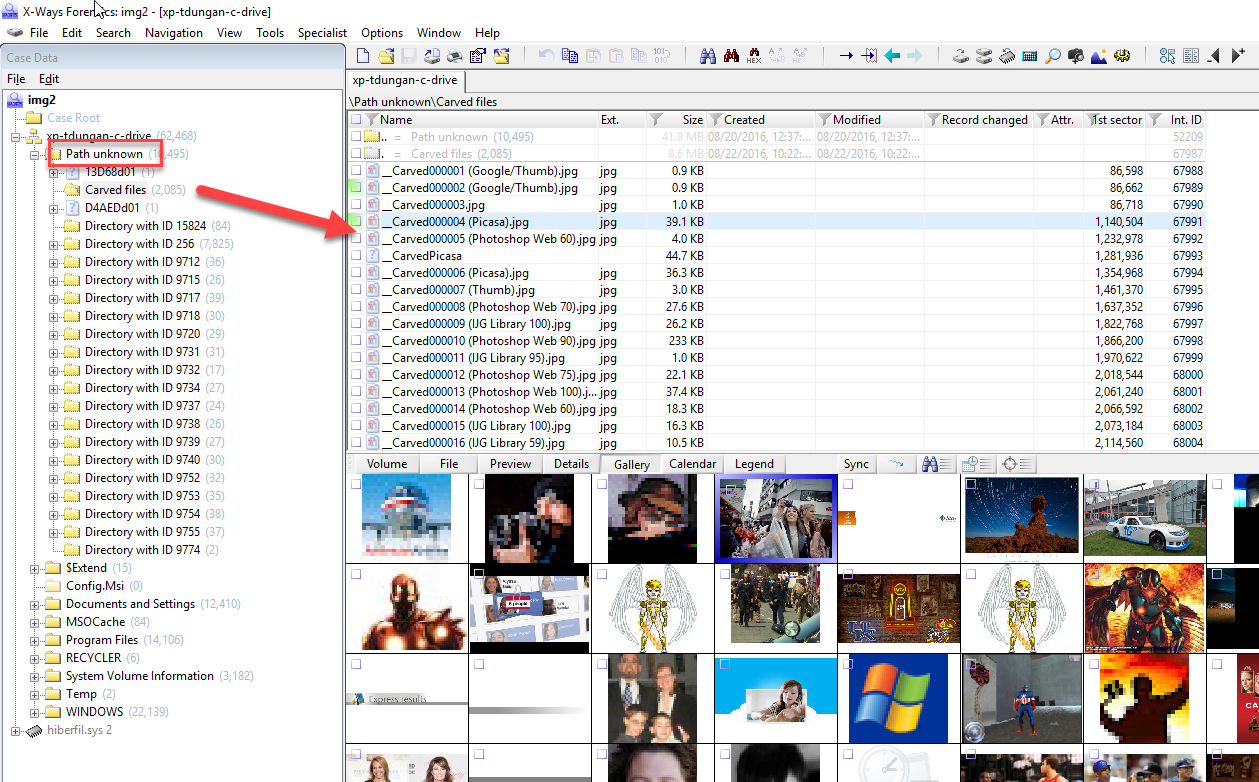Image resolution: width=1259 pixels, height=782 pixels.
Task: Click the wavy line toggle next to Sync
Action: coord(897,464)
